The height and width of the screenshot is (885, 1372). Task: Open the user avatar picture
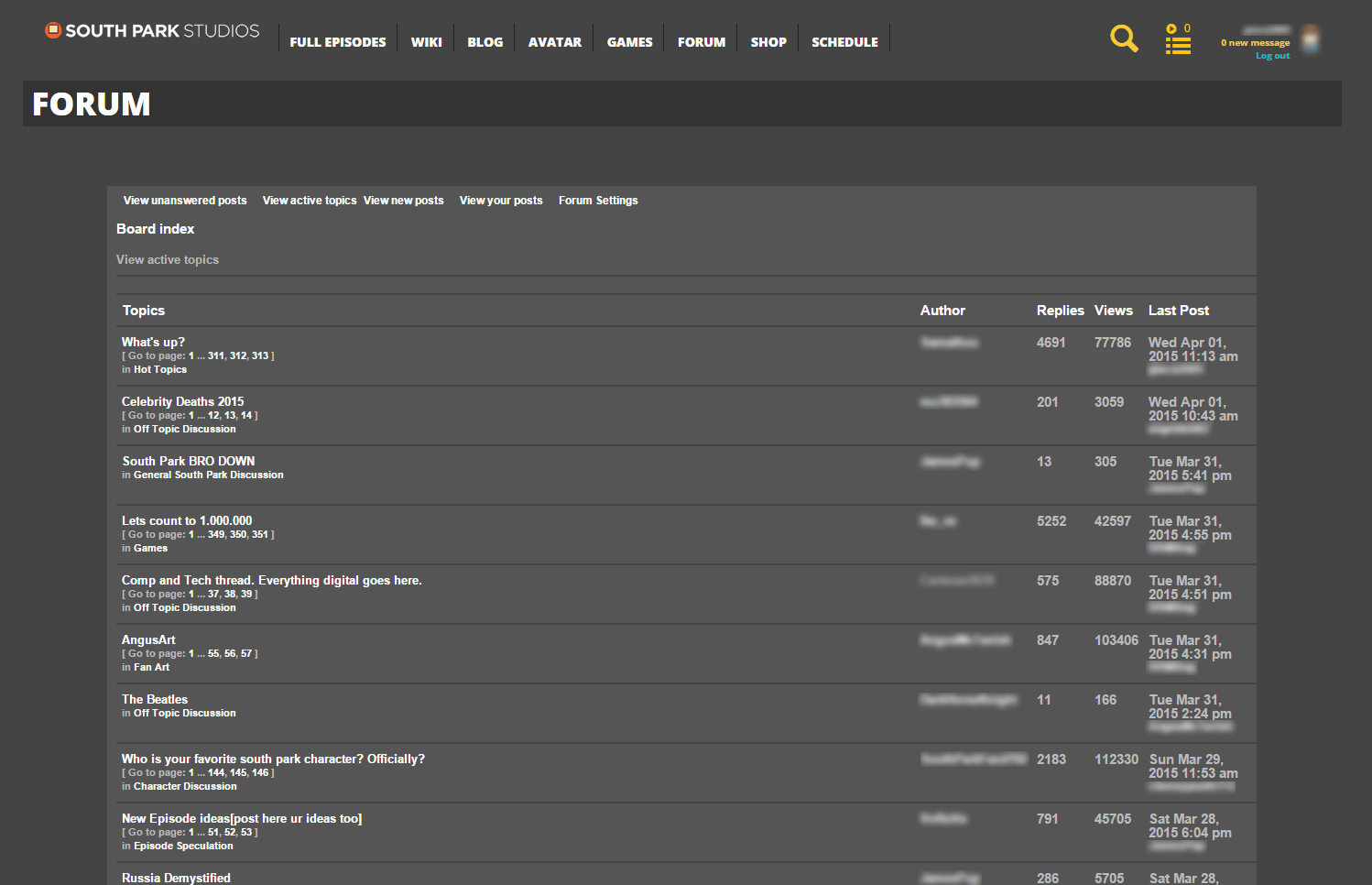point(1311,39)
